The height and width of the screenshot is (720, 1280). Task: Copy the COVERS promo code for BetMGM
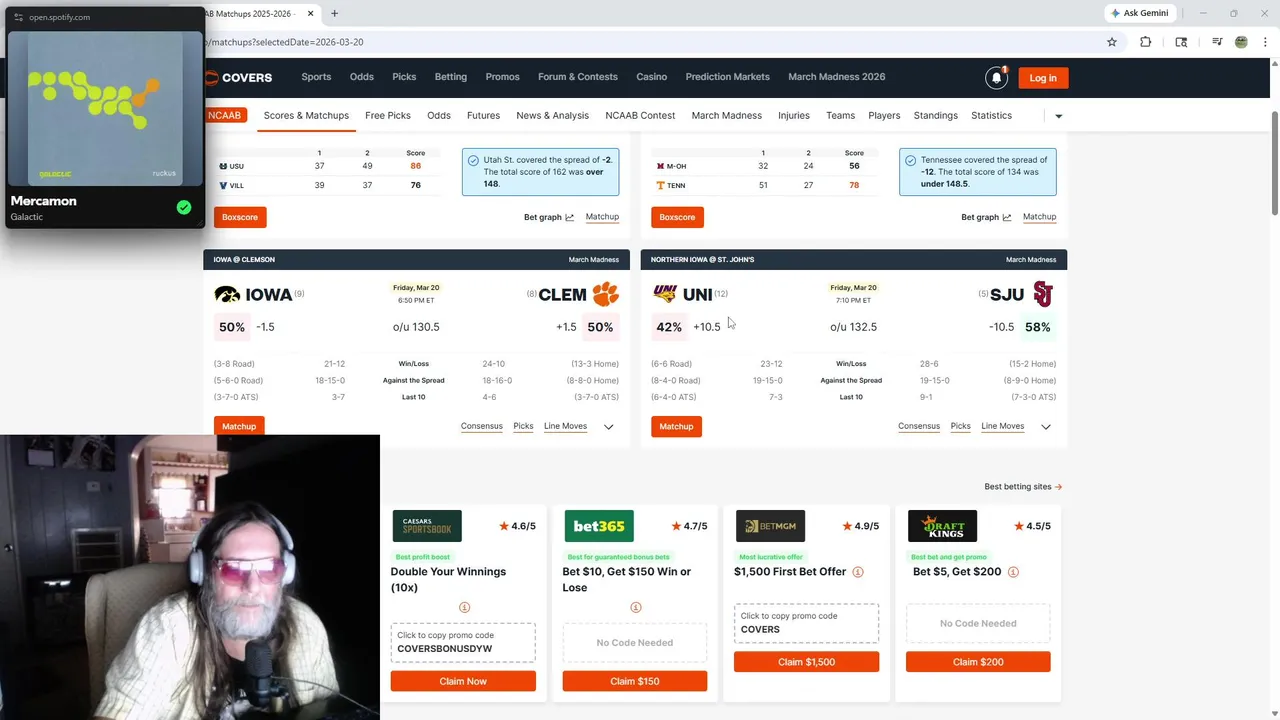(806, 623)
